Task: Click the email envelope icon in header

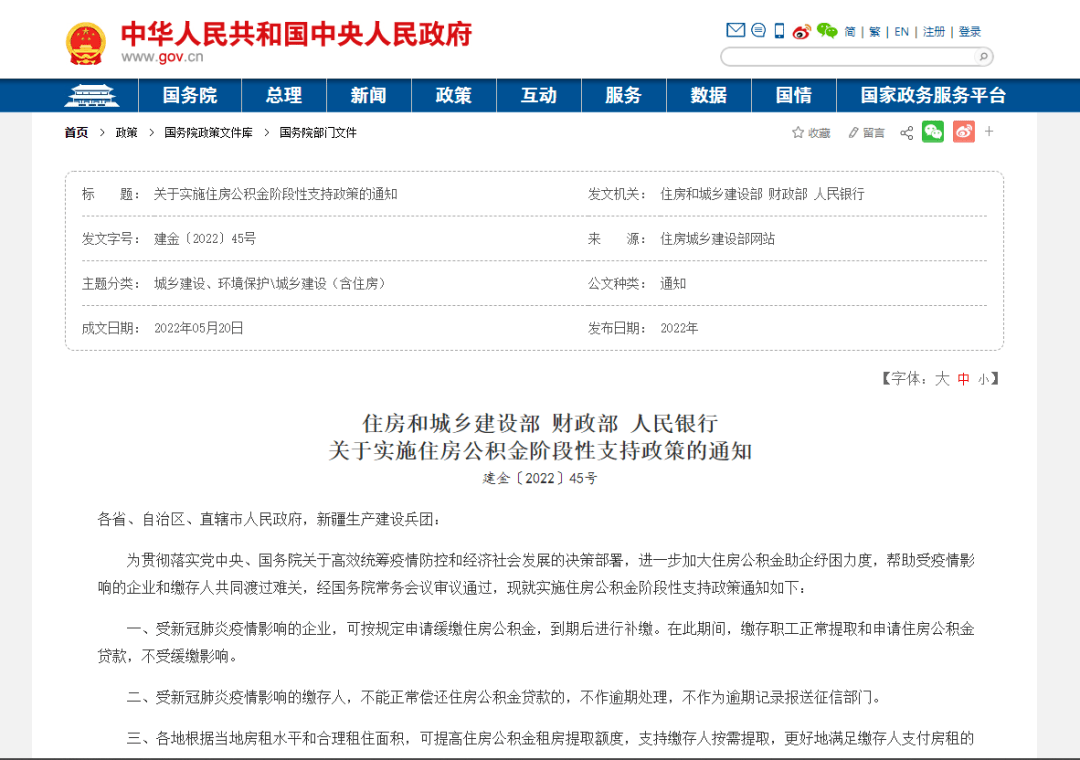Action: click(x=736, y=31)
